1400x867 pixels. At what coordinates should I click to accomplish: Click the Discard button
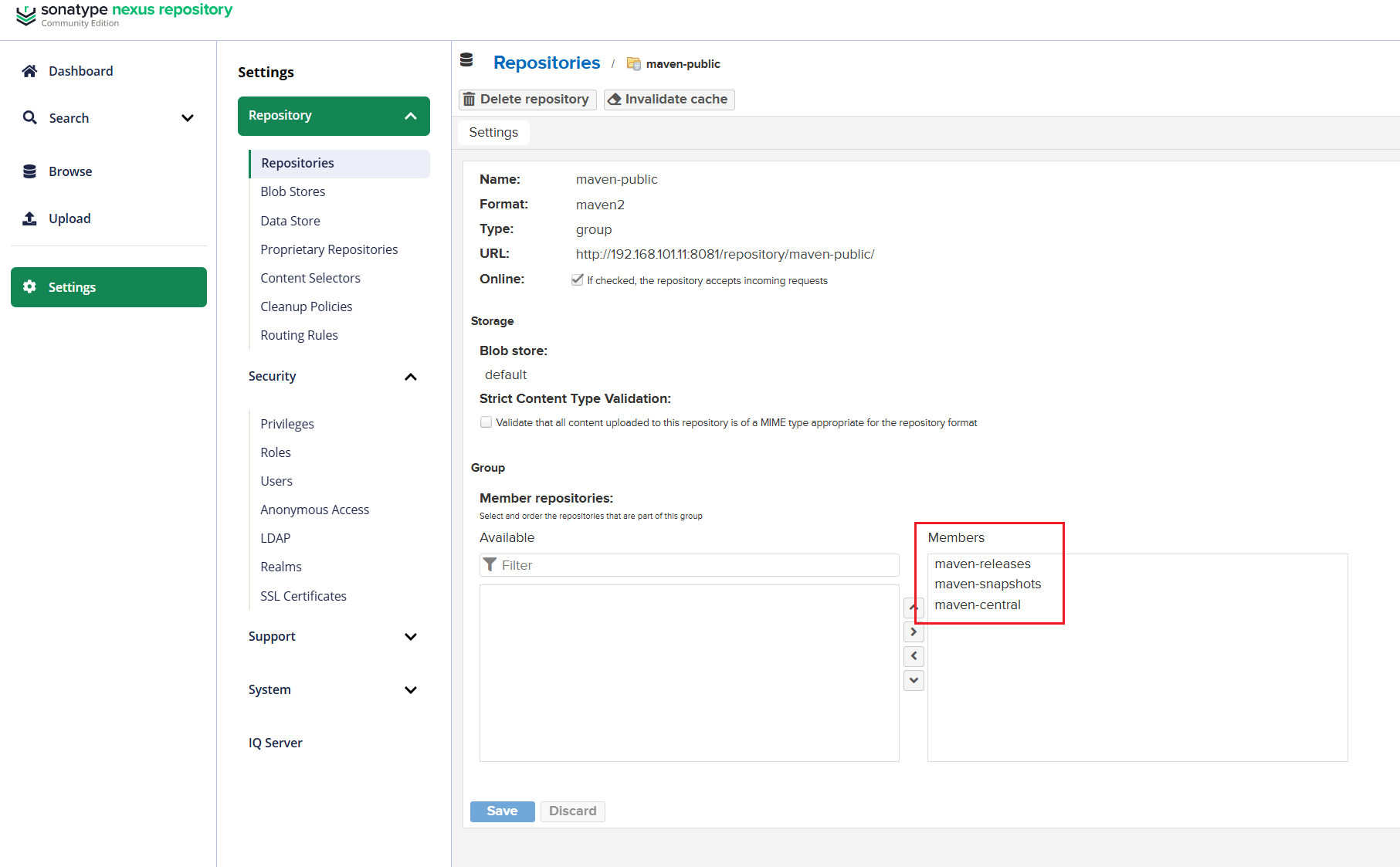click(x=573, y=811)
